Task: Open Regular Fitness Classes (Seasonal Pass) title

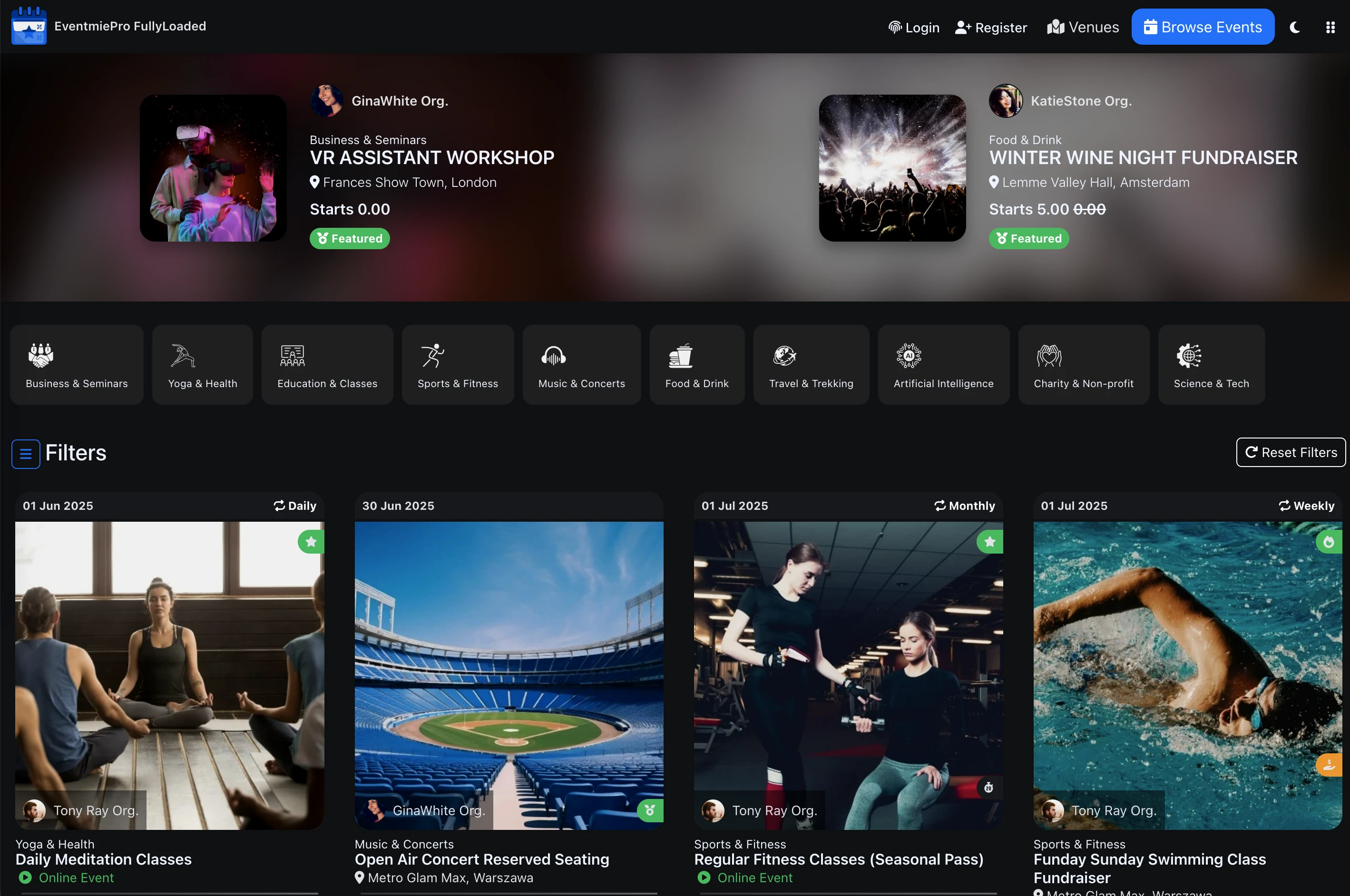Action: click(x=839, y=859)
